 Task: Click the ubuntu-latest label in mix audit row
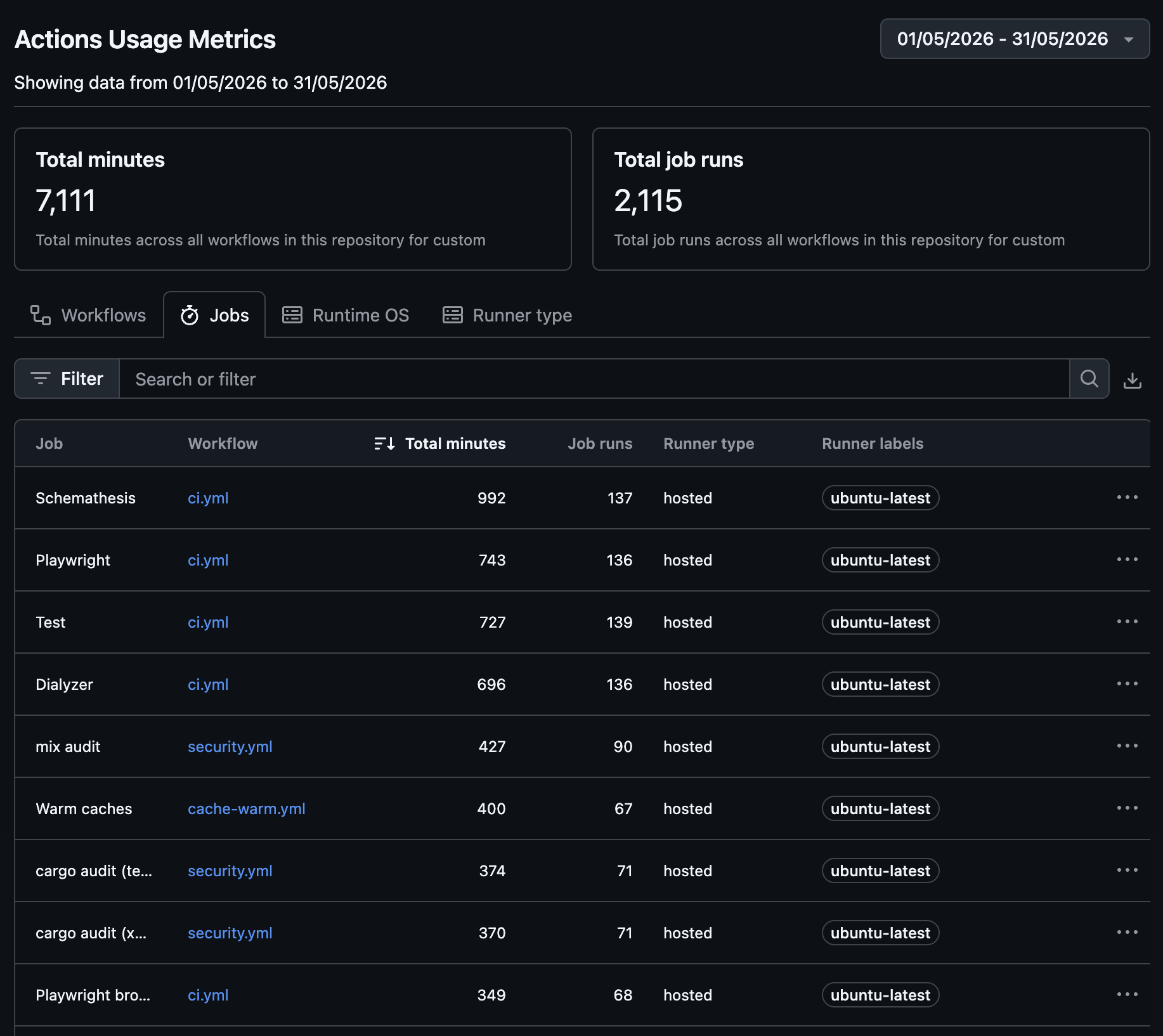(880, 746)
